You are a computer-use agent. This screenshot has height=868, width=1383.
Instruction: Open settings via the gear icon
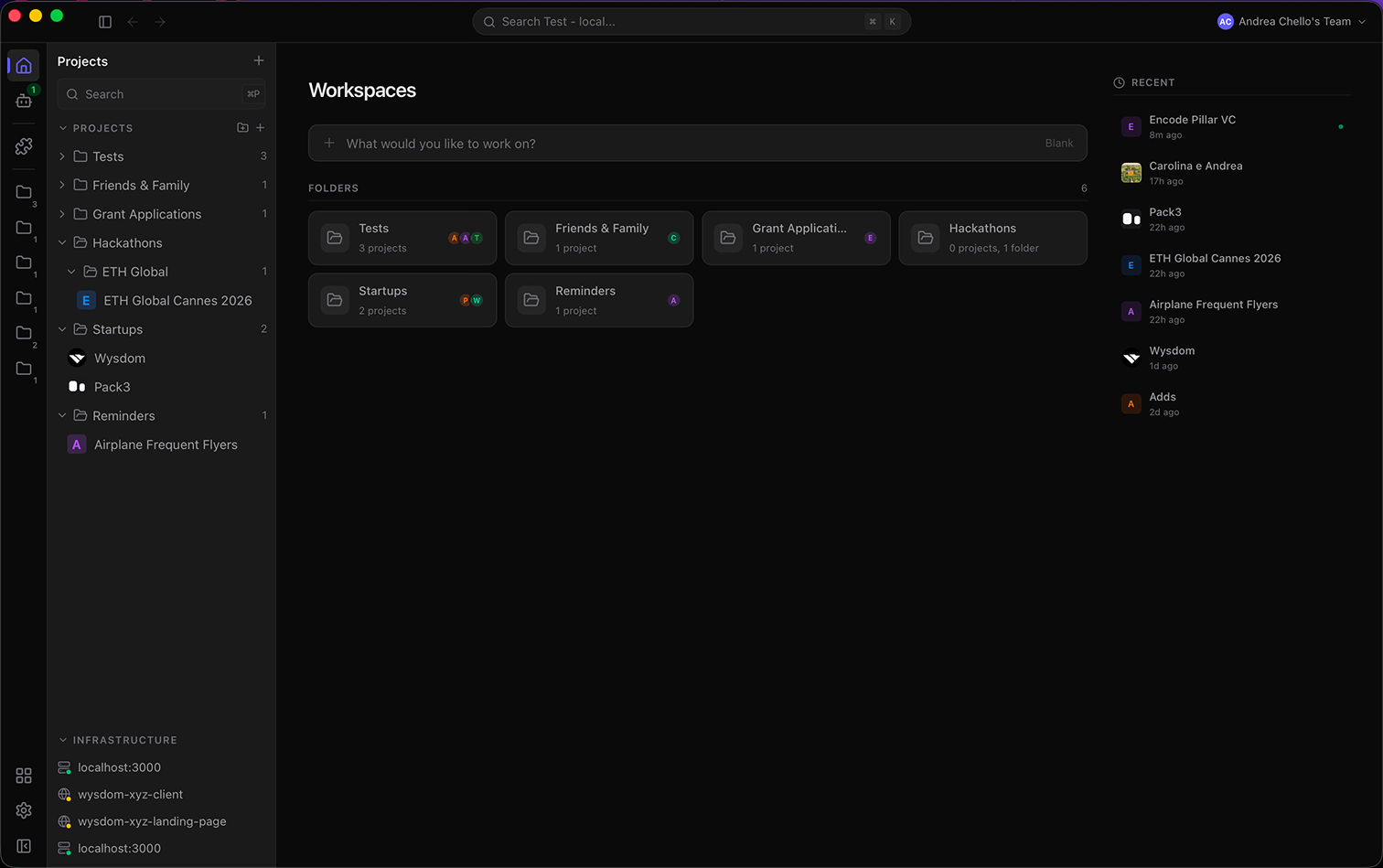point(23,810)
